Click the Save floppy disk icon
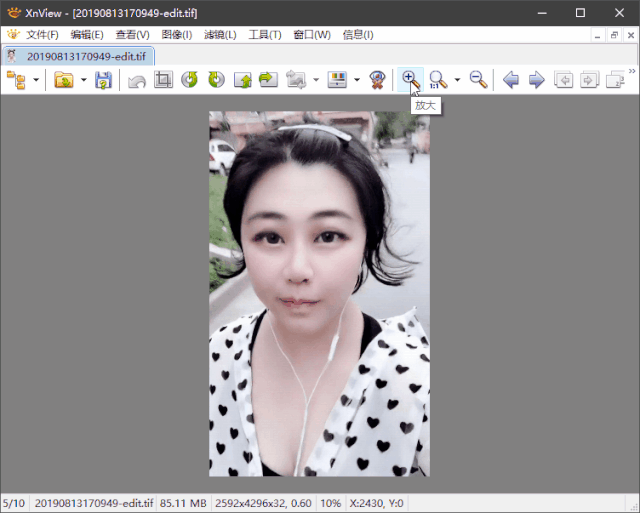 pos(103,80)
